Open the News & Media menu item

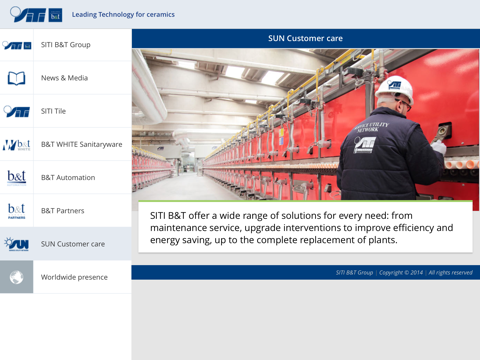[66, 78]
